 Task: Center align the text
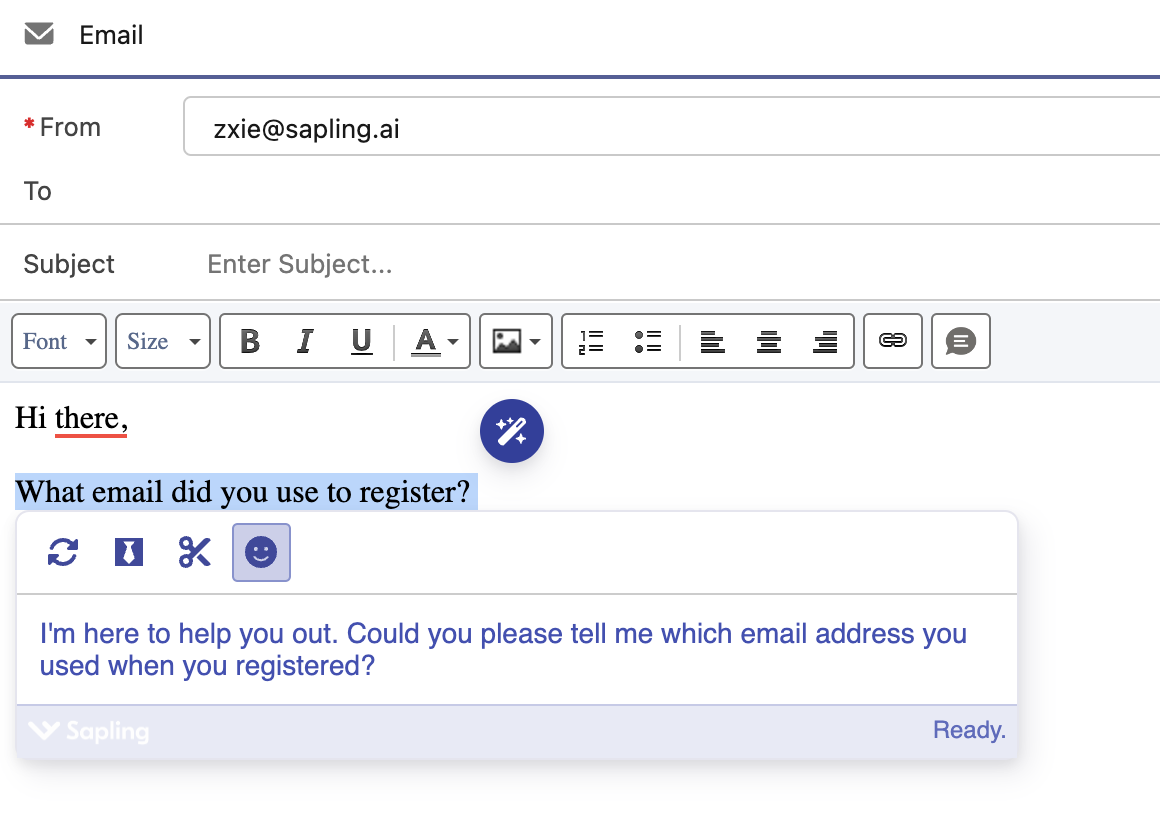coord(768,341)
